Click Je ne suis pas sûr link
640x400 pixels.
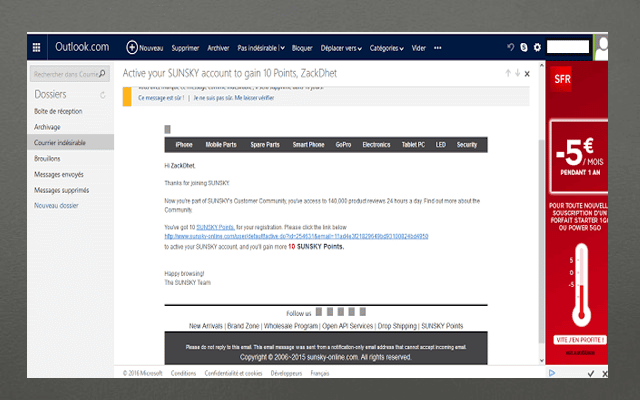click(x=233, y=98)
